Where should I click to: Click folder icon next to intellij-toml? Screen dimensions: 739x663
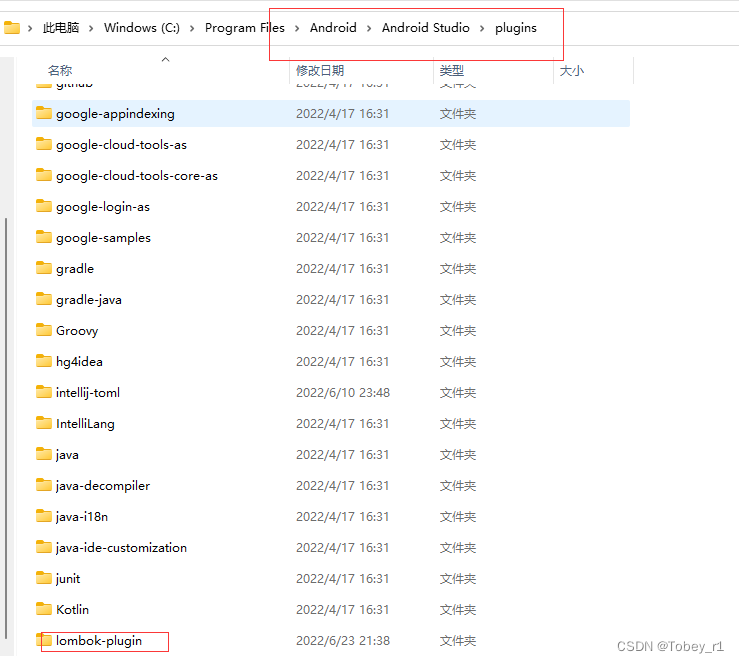(x=44, y=392)
